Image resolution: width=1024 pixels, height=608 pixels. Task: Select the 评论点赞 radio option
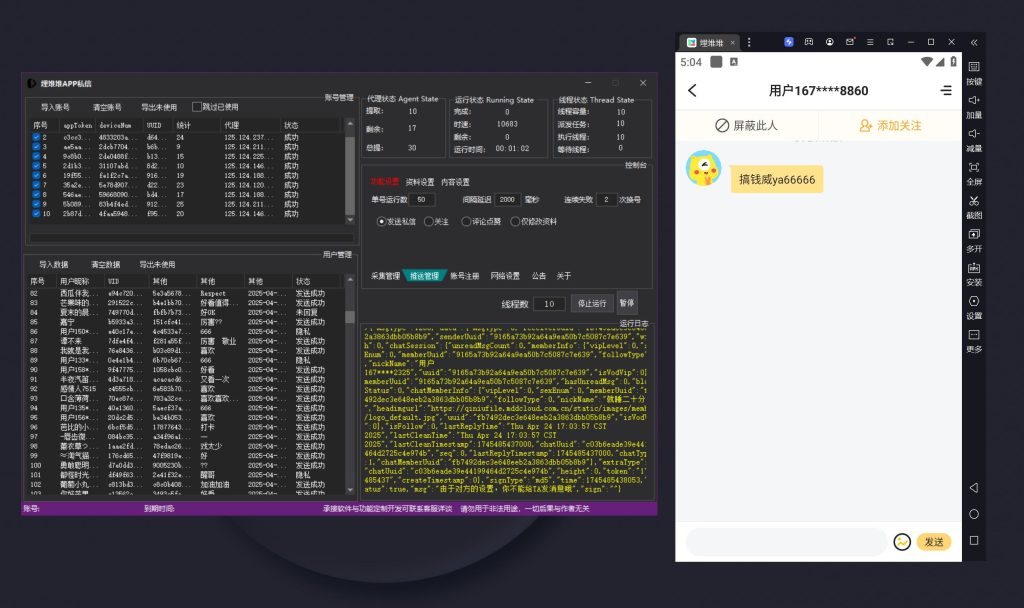click(x=466, y=222)
